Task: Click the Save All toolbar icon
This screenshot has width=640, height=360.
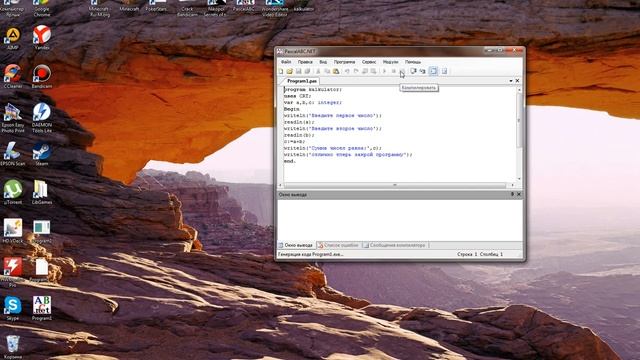Action: (x=307, y=71)
